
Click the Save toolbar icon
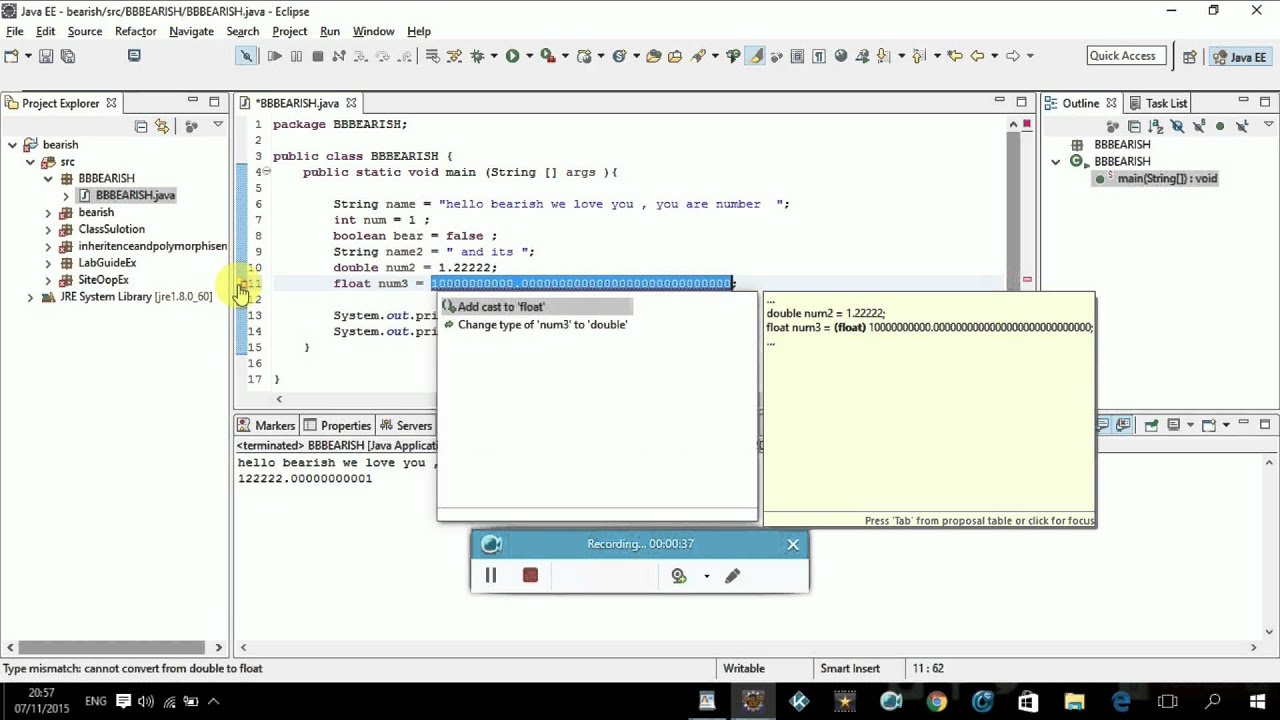(x=46, y=56)
